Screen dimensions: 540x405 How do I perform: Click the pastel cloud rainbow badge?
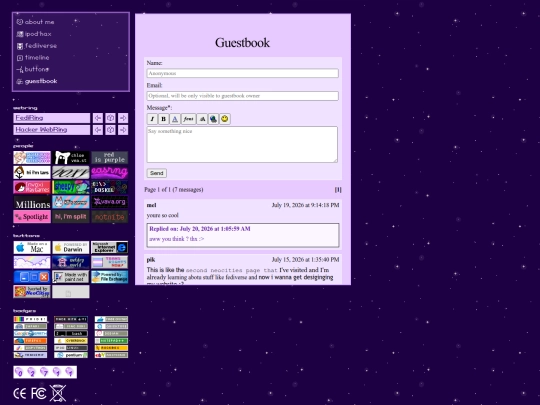(32, 262)
